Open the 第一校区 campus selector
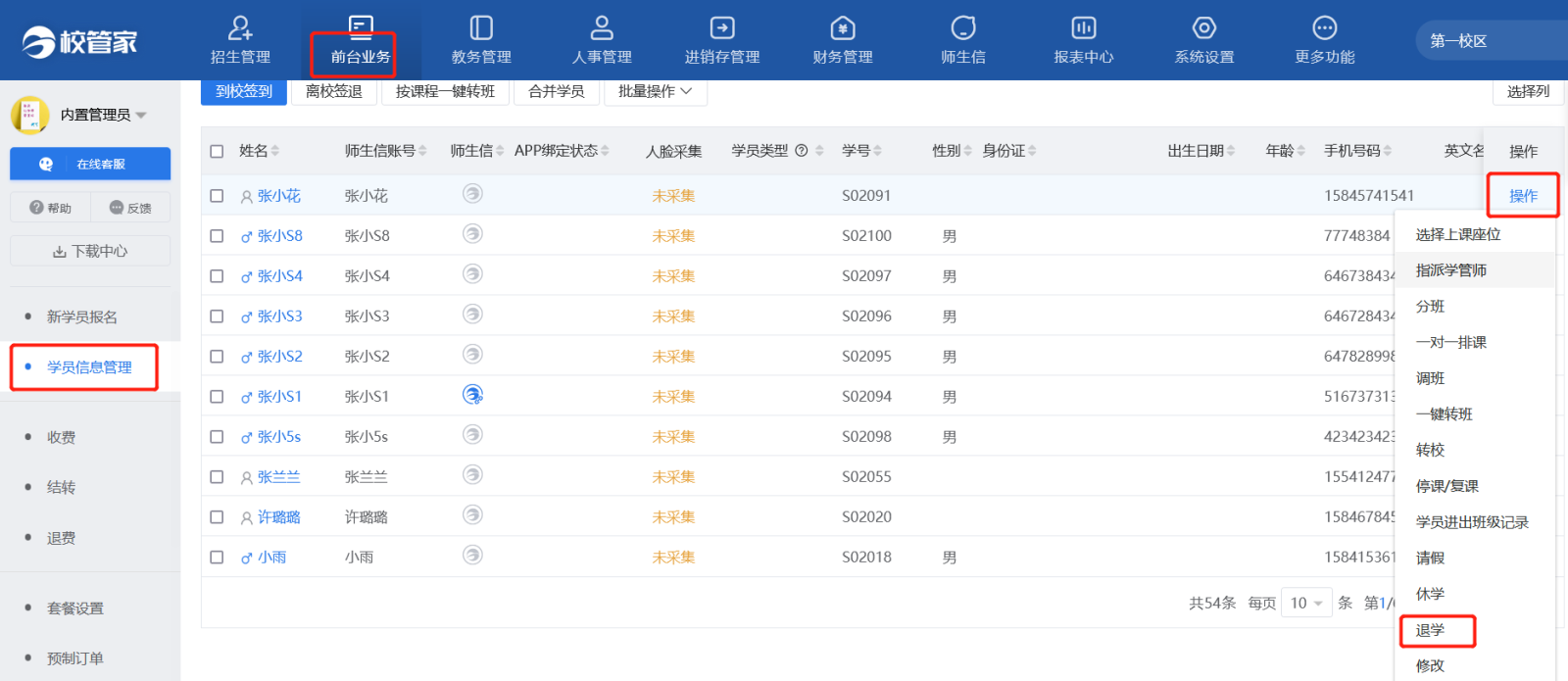 (x=1491, y=41)
